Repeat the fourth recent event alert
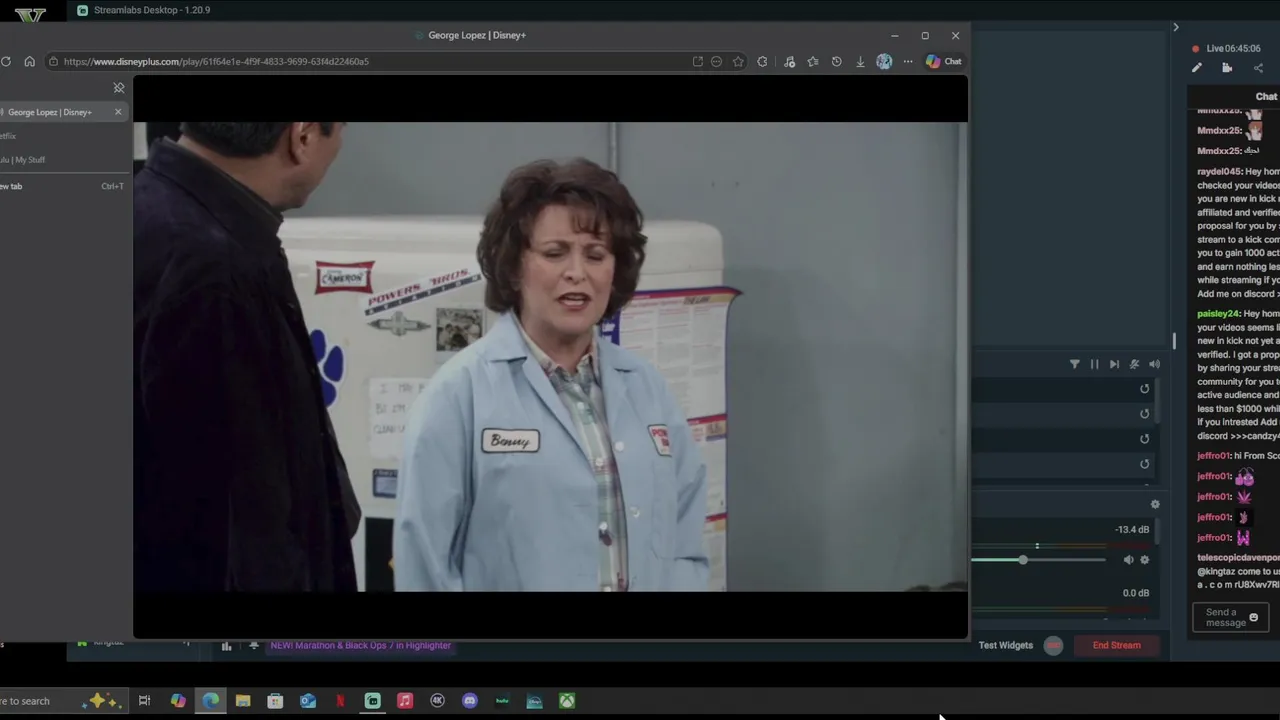Viewport: 1280px width, 720px height. coord(1145,464)
